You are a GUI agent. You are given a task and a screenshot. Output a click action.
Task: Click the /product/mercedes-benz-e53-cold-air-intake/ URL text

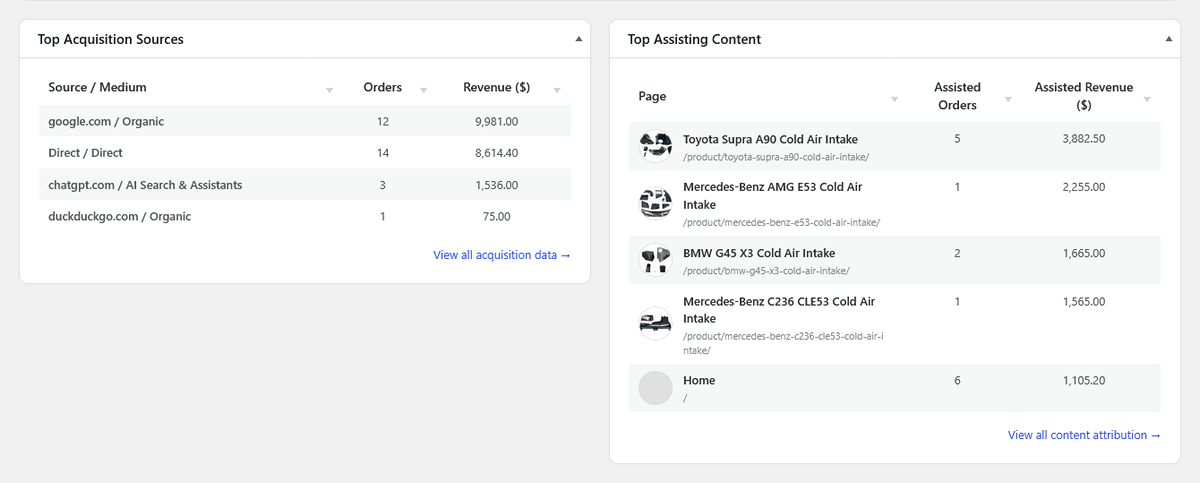tap(781, 222)
